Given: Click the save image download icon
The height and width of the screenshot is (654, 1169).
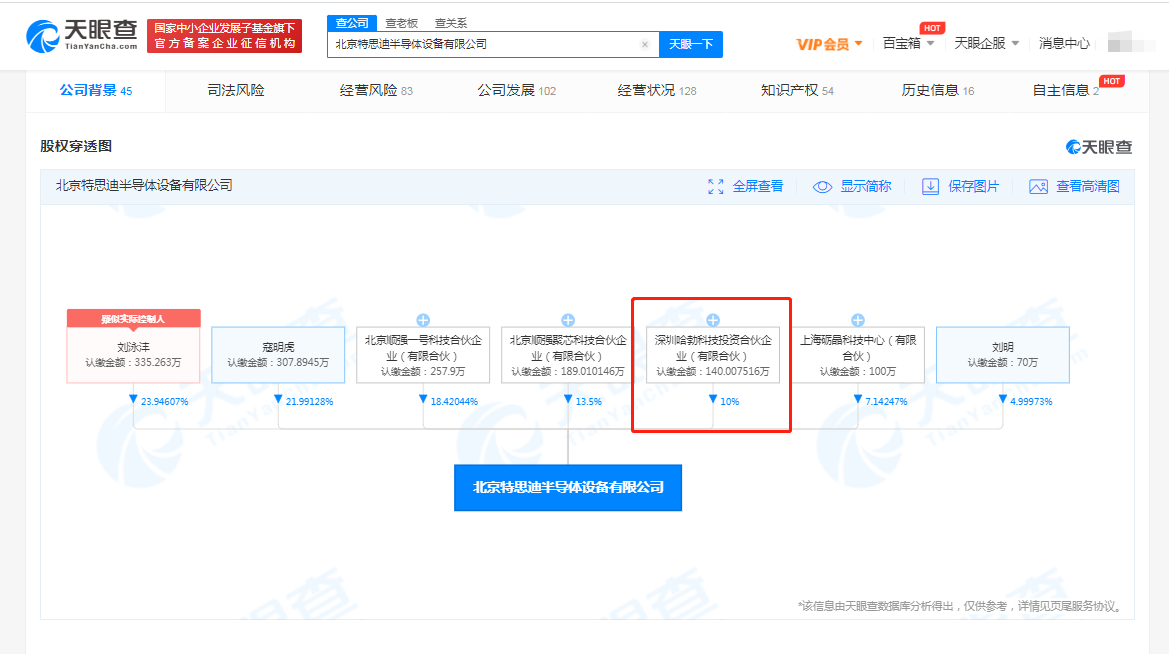Looking at the screenshot, I should (930, 186).
